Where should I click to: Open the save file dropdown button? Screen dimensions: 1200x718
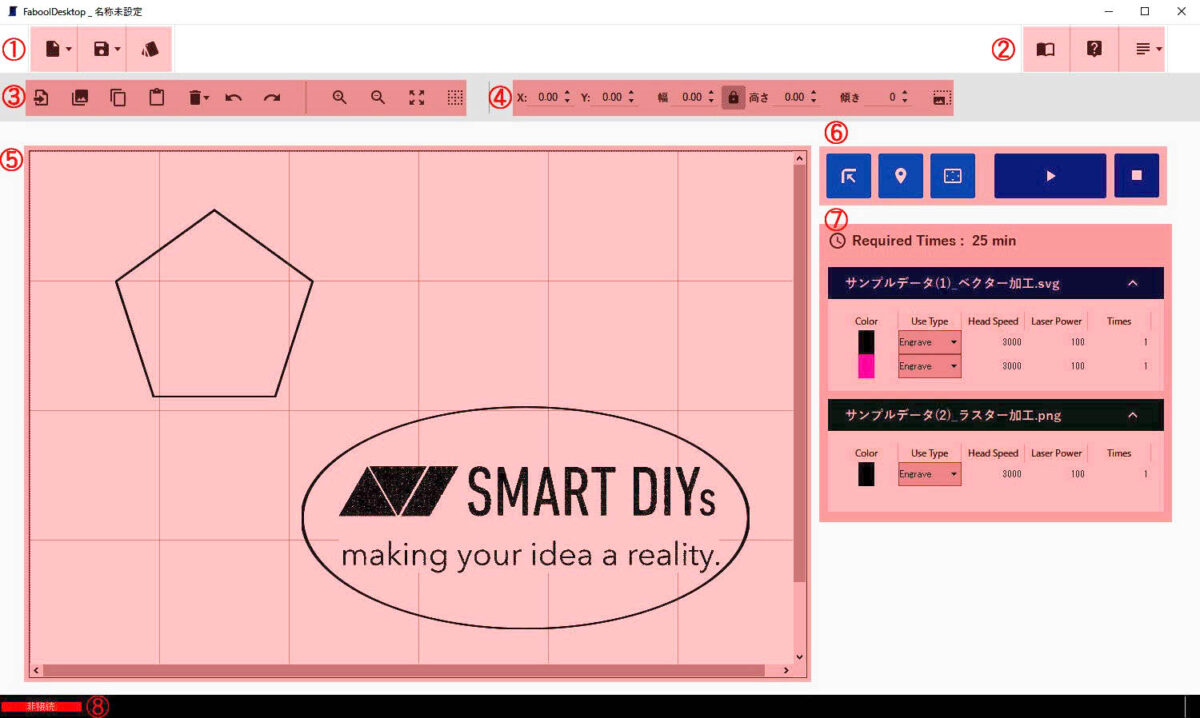pyautogui.click(x=105, y=49)
